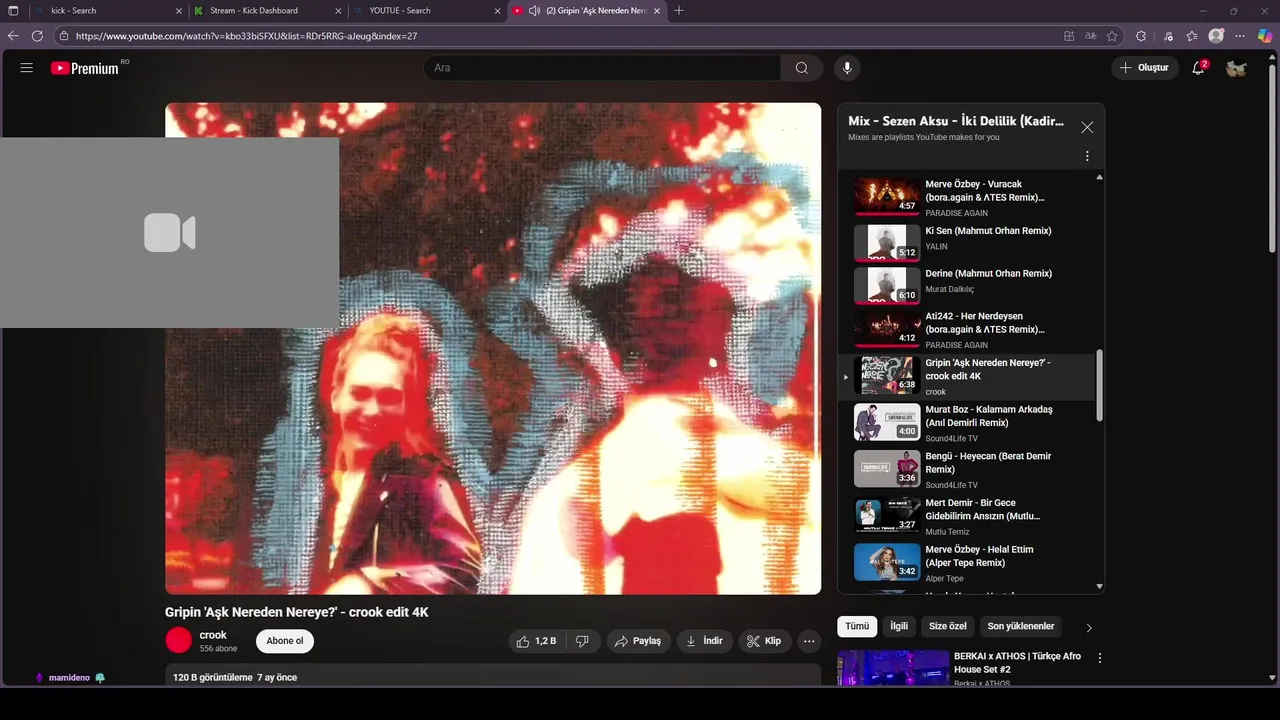Play Derine (Mahmut Orhan Remix)
This screenshot has width=1280, height=720.
click(x=968, y=285)
